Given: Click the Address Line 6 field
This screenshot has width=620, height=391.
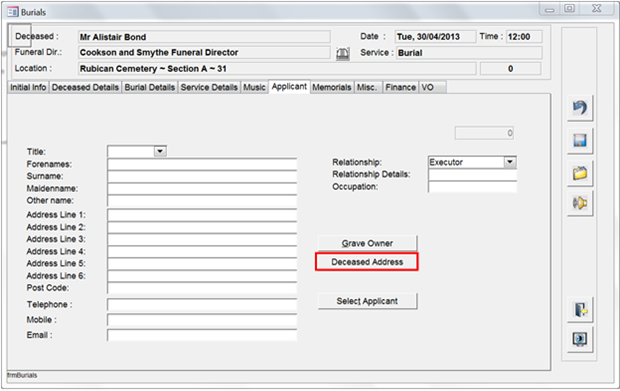Looking at the screenshot, I should 202,276.
